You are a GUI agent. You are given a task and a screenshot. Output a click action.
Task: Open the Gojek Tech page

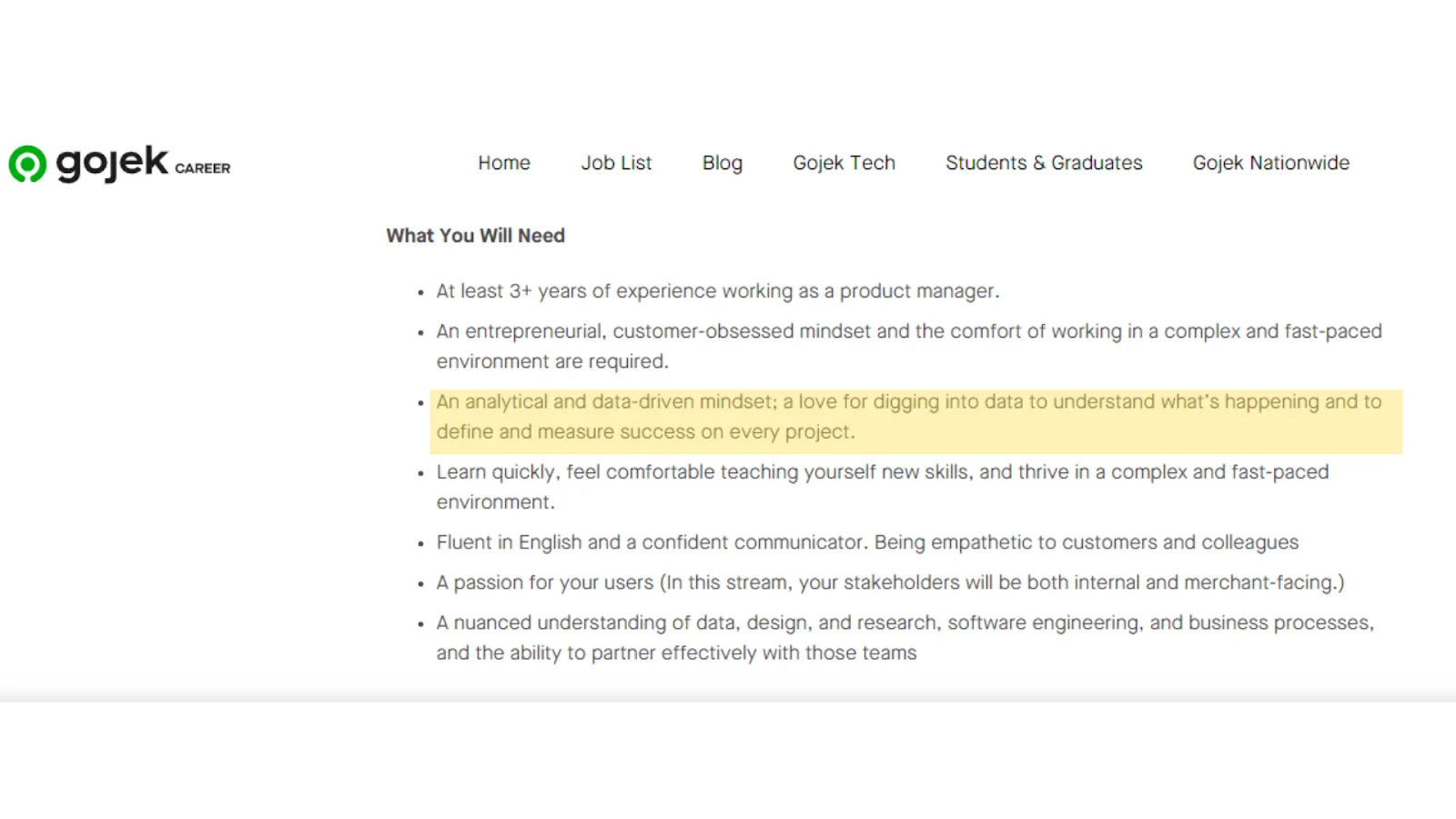click(844, 163)
